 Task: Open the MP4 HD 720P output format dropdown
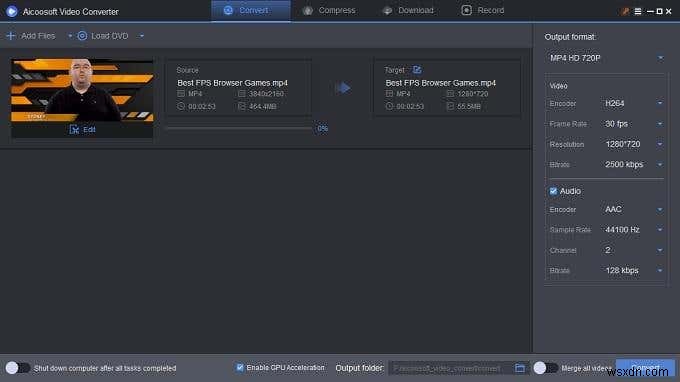[606, 58]
